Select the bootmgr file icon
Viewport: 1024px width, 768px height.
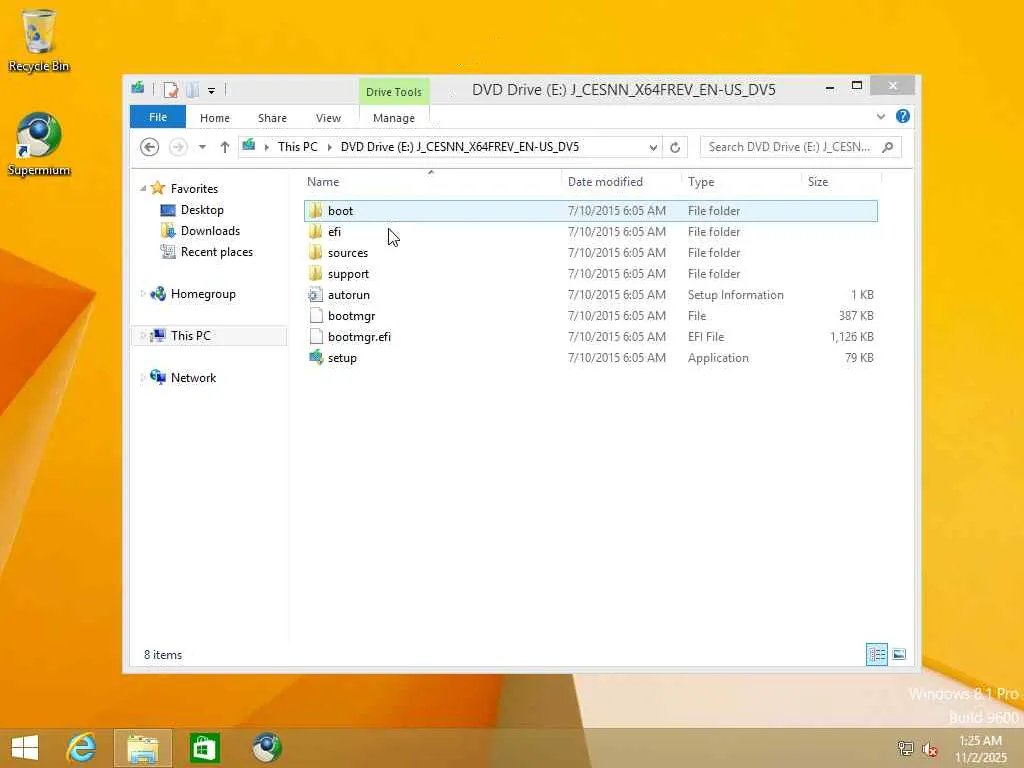click(315, 315)
